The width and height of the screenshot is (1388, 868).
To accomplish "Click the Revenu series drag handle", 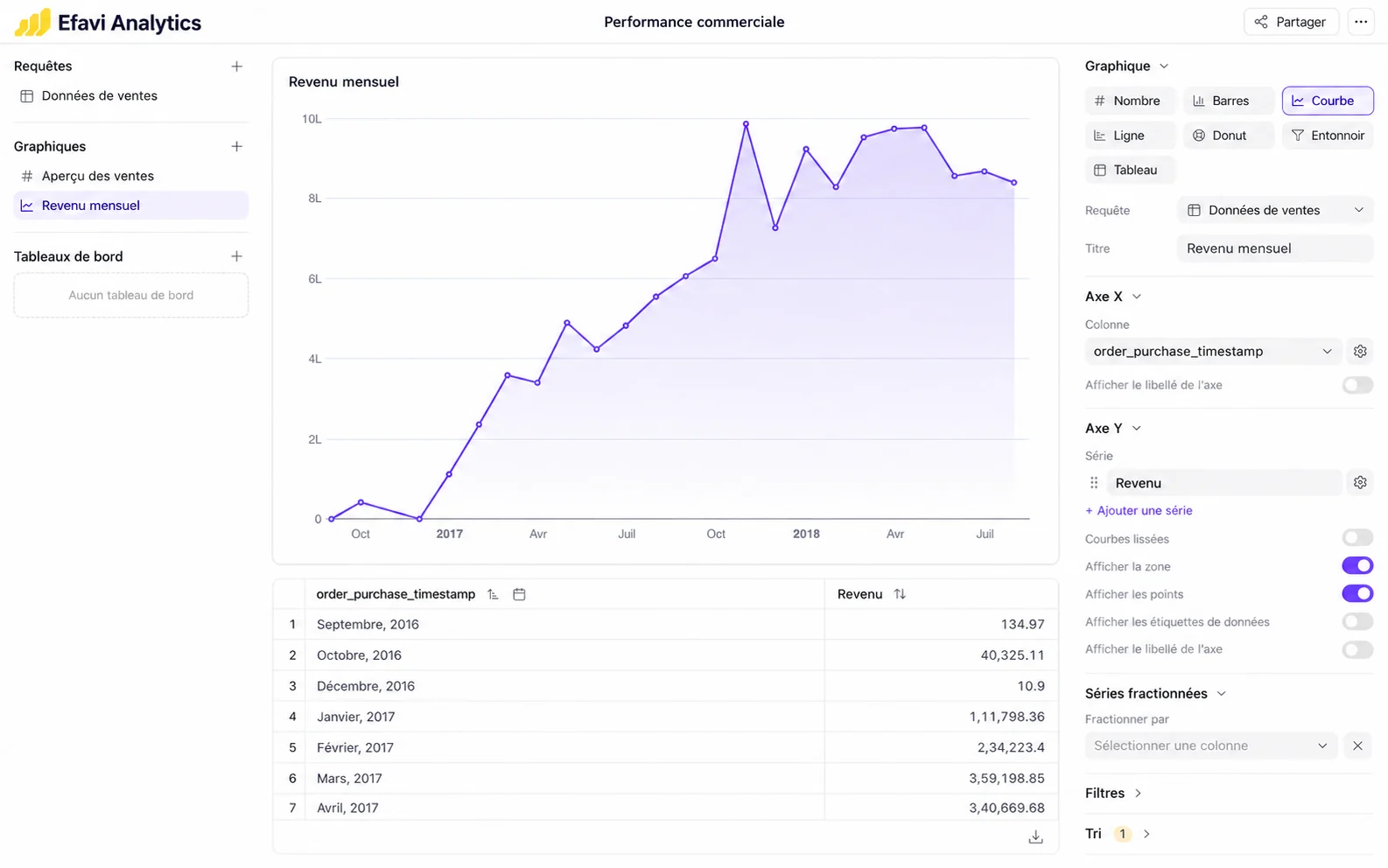I will tap(1094, 483).
